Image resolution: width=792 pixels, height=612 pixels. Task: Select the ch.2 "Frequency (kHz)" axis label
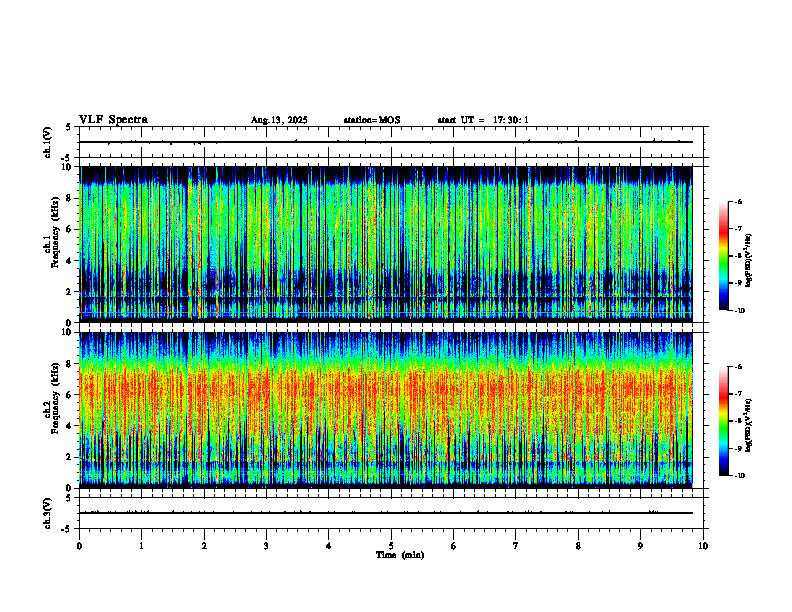click(56, 398)
